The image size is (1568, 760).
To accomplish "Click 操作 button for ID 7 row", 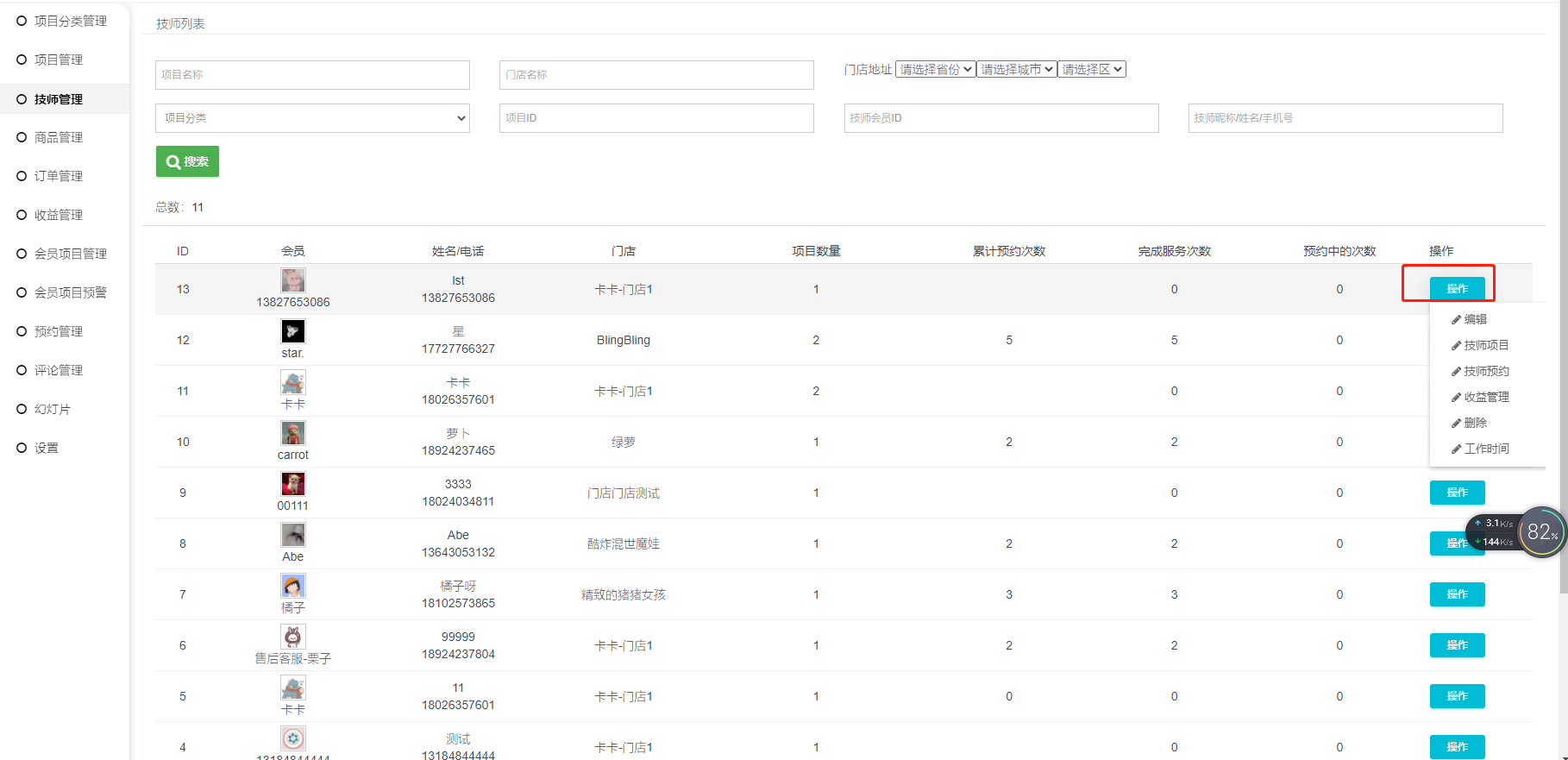I will [x=1457, y=594].
